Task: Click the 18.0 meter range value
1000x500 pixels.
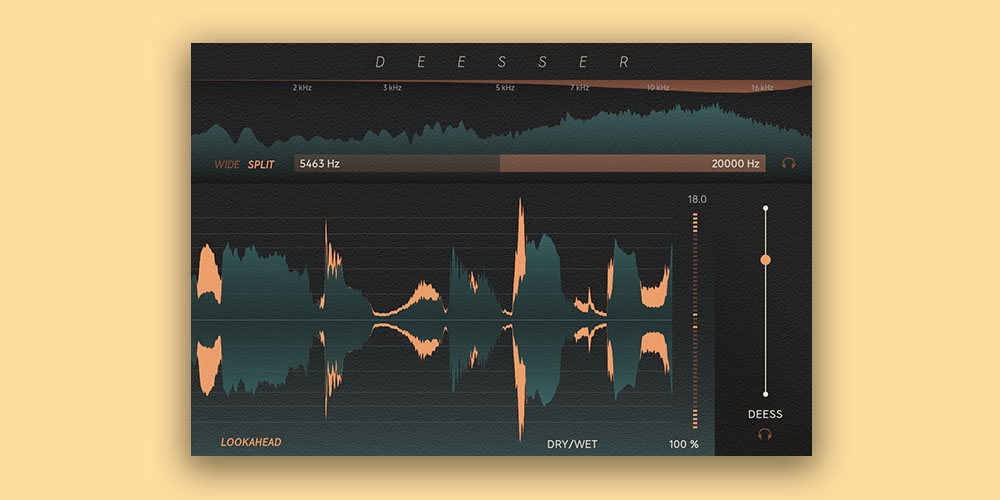Action: tap(697, 199)
